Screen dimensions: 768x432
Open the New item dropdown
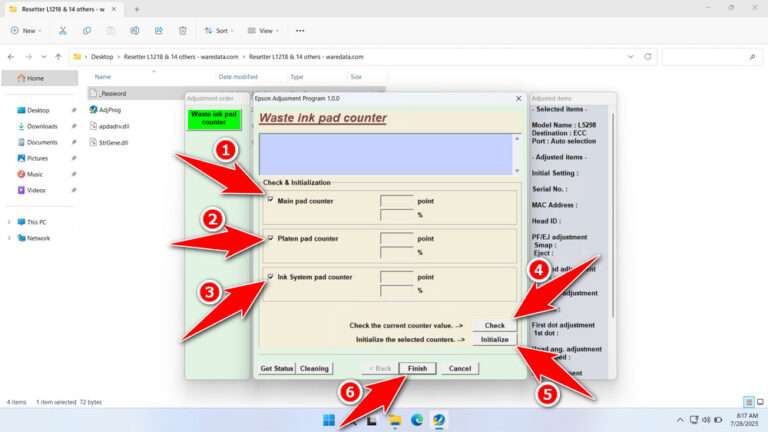[27, 31]
